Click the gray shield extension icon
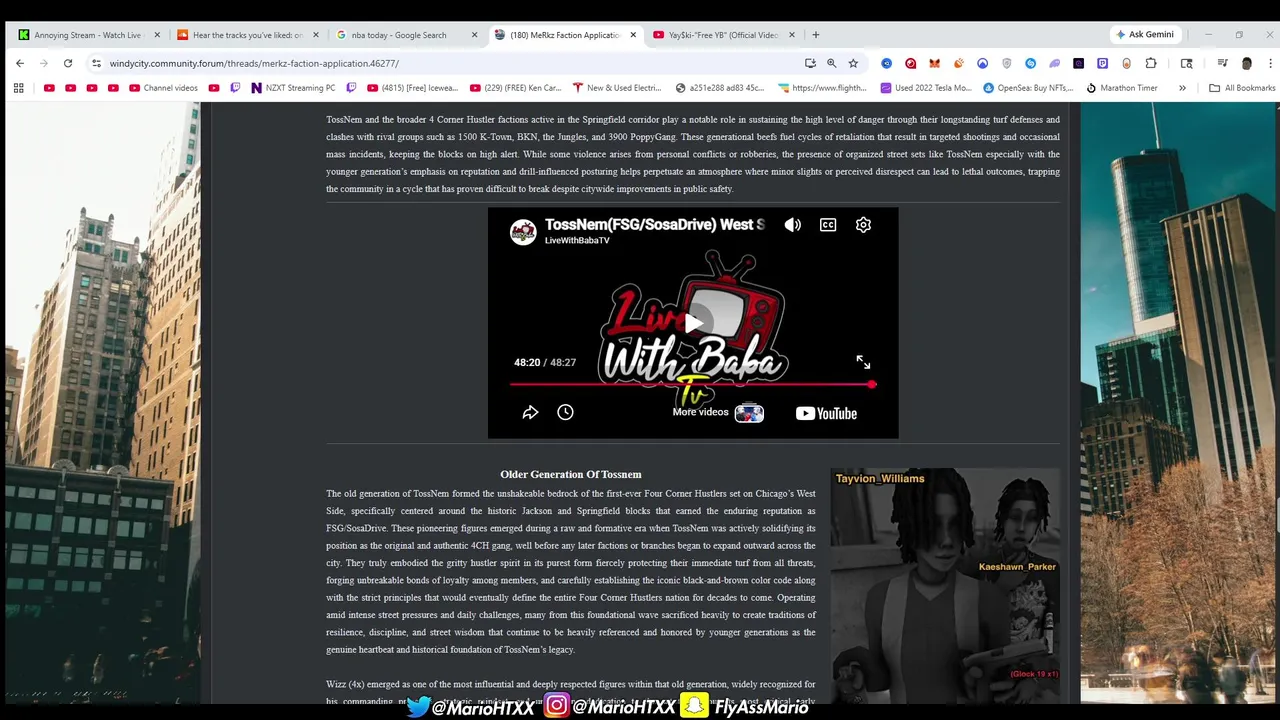 point(1006,63)
